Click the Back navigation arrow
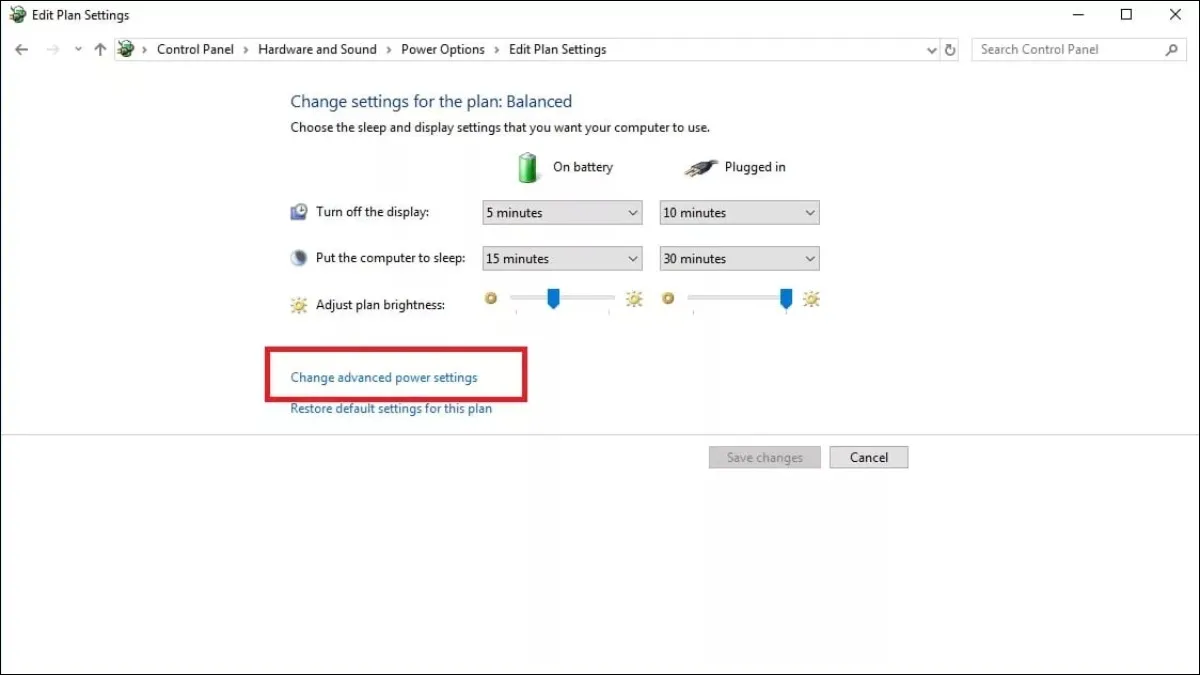 (22, 49)
